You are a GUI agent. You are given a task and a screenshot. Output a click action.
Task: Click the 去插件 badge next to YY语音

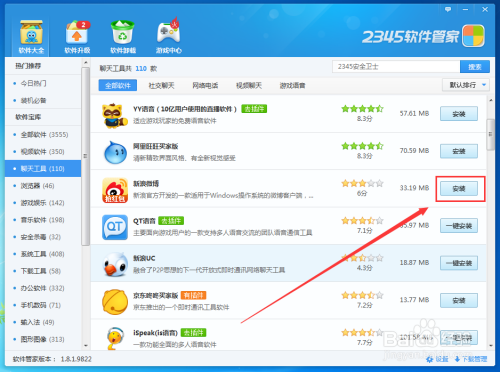tap(254, 109)
